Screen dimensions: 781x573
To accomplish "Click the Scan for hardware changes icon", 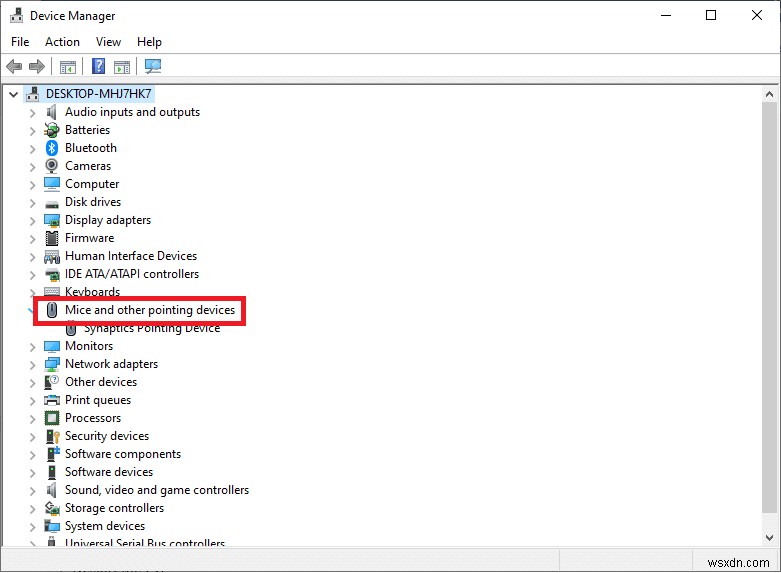I will (153, 66).
